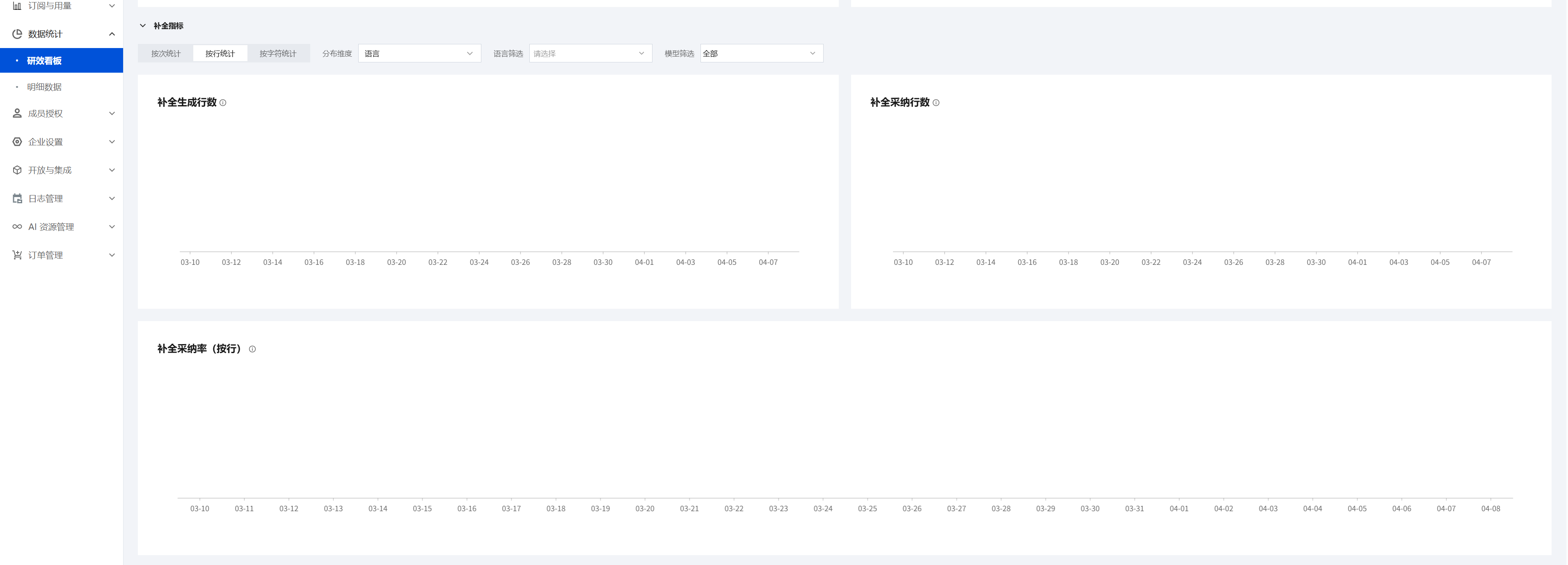Open 明细数据 in sidebar
Viewport: 1568px width, 565px height.
point(44,87)
